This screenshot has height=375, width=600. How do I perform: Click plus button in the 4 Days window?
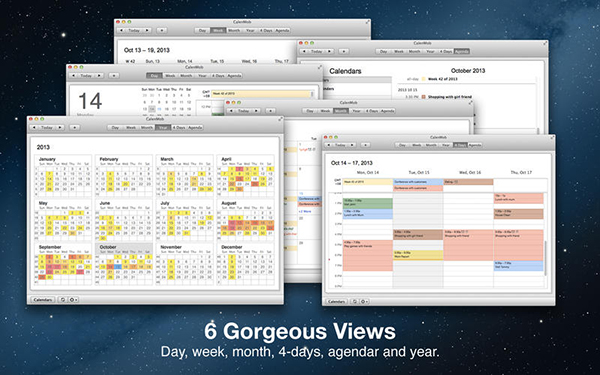(366, 145)
